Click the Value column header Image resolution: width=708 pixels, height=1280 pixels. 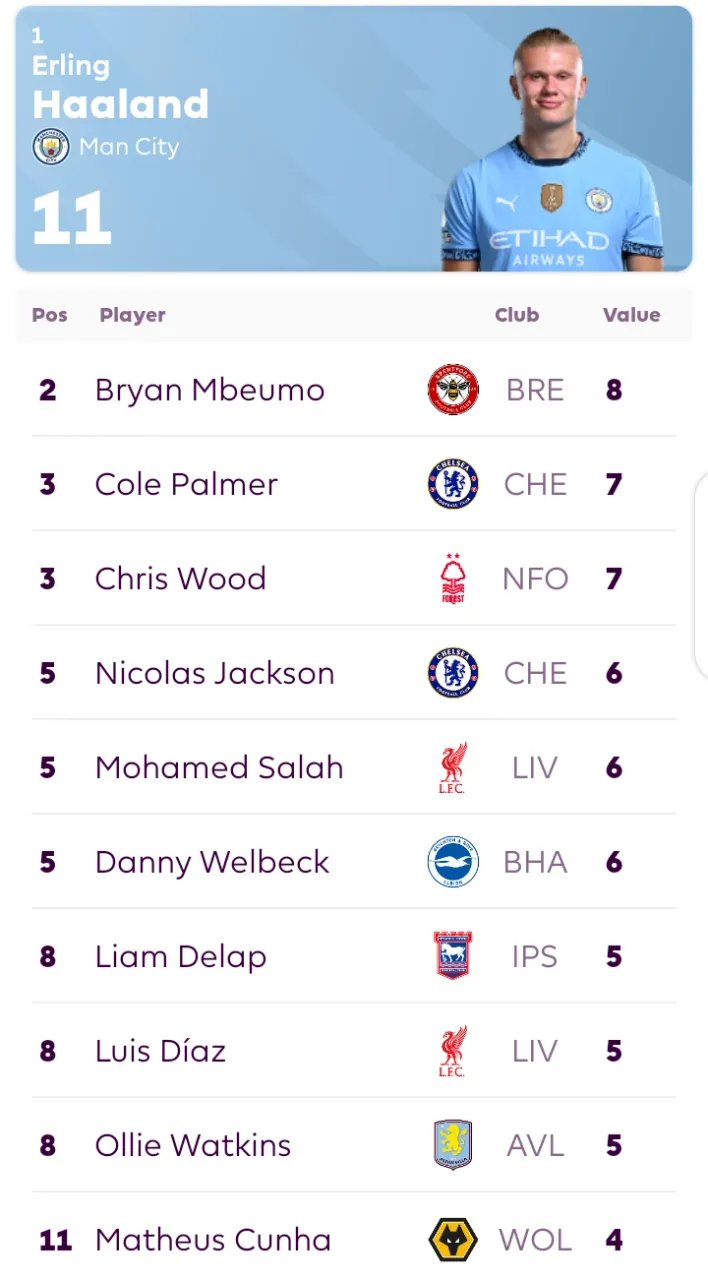tap(631, 315)
